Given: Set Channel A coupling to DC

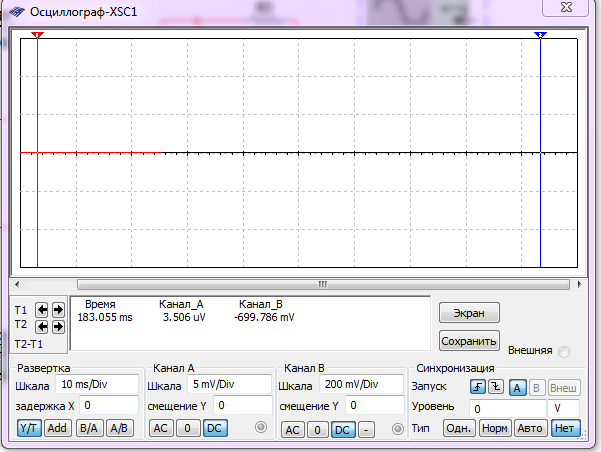Looking at the screenshot, I should [x=215, y=428].
